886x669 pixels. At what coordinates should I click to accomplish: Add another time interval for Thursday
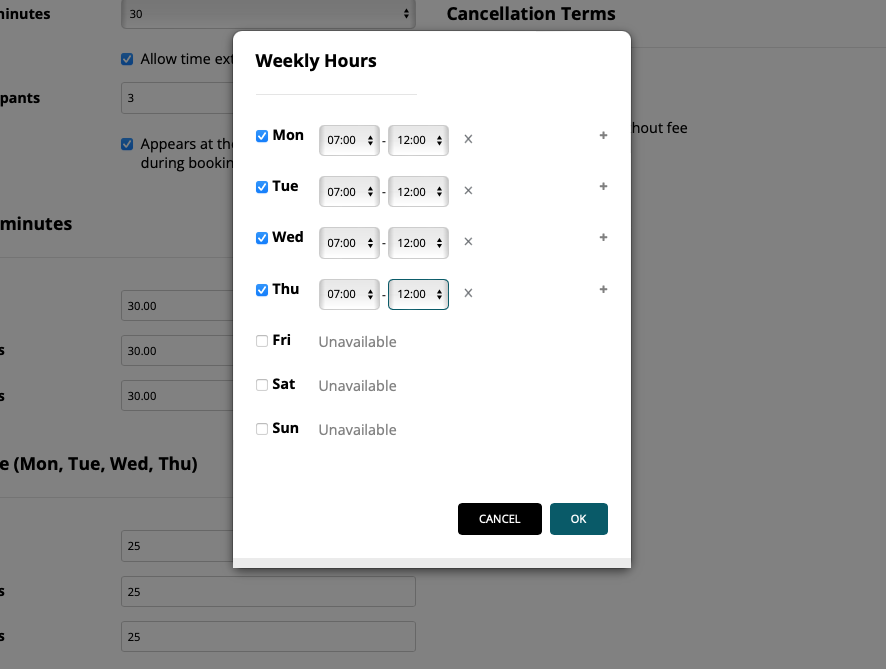click(603, 289)
